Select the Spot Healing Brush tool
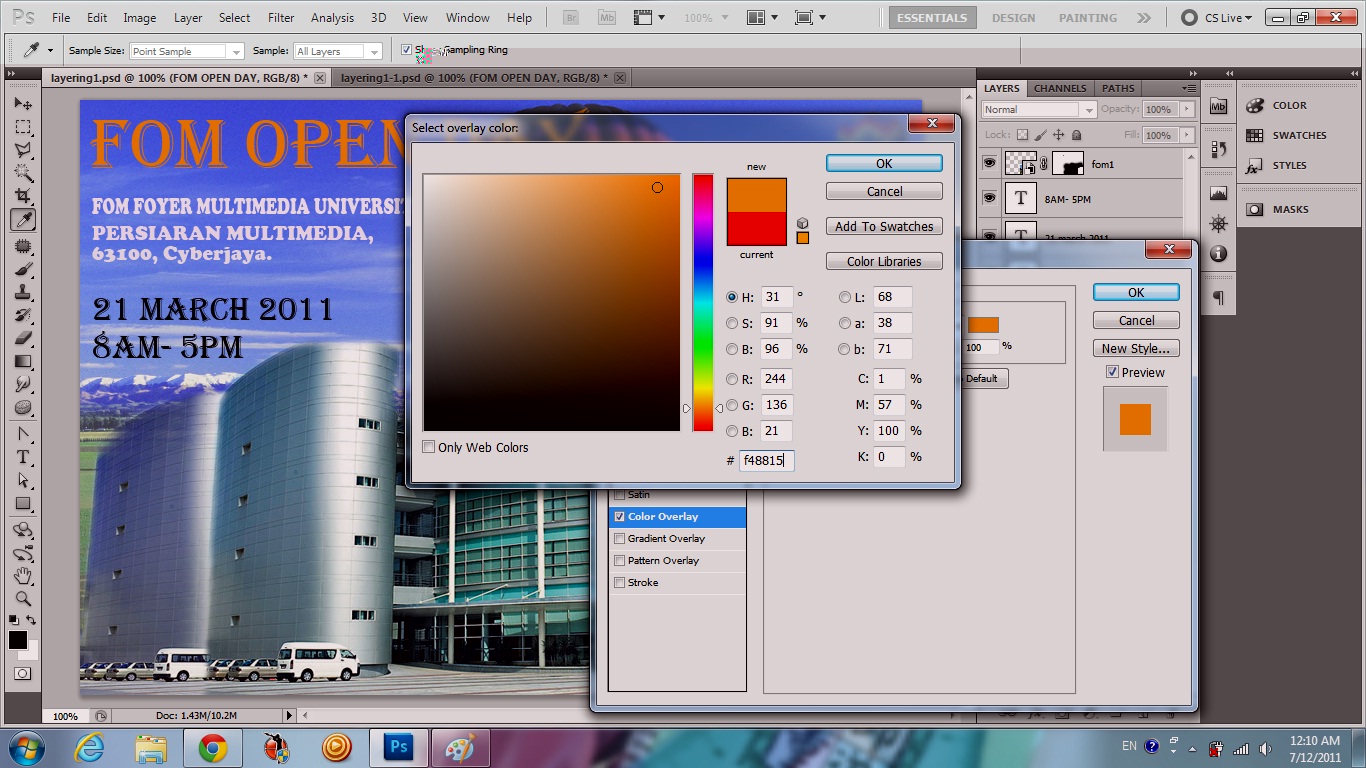This screenshot has height=768, width=1366. point(23,246)
